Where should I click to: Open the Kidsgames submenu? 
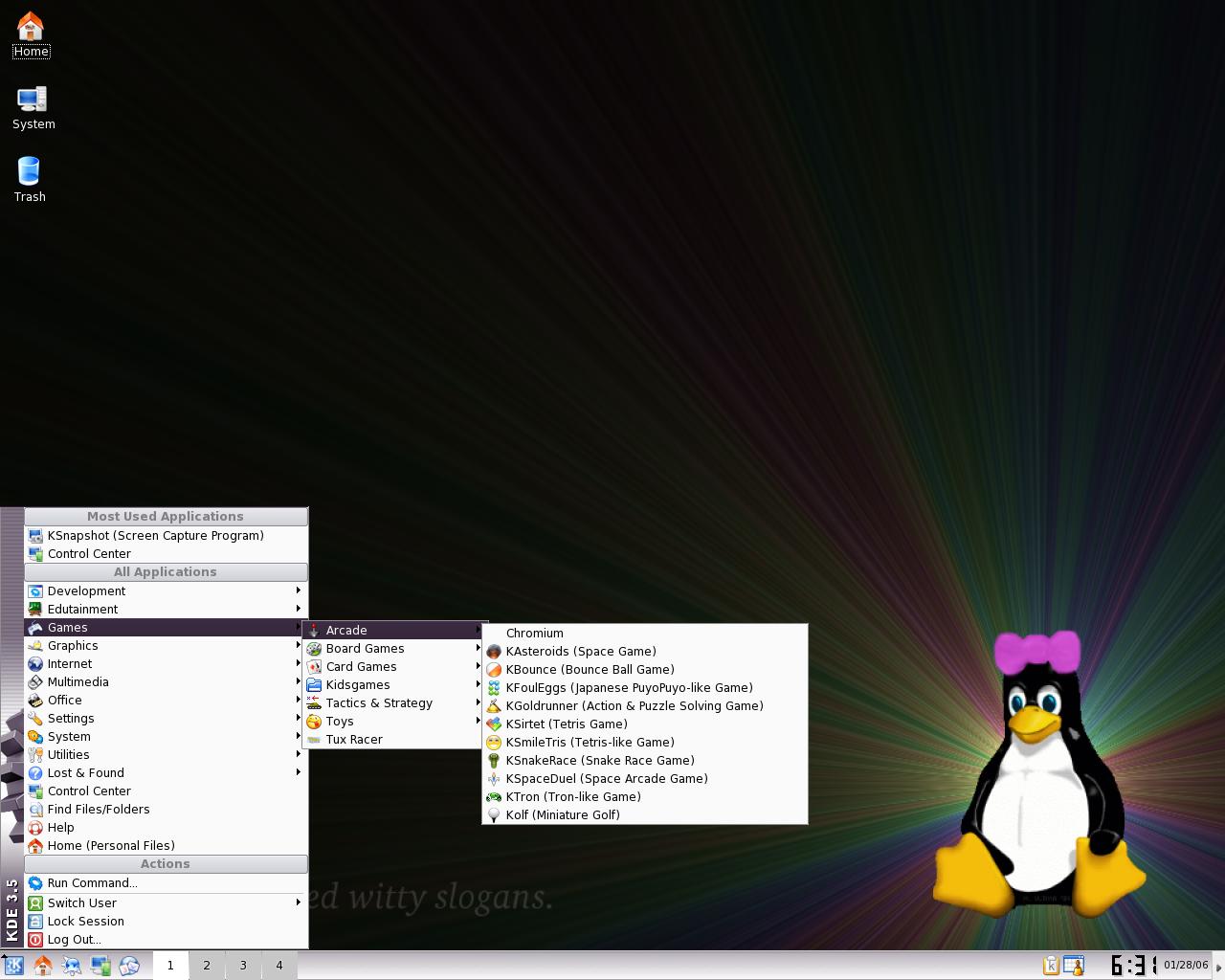point(393,685)
